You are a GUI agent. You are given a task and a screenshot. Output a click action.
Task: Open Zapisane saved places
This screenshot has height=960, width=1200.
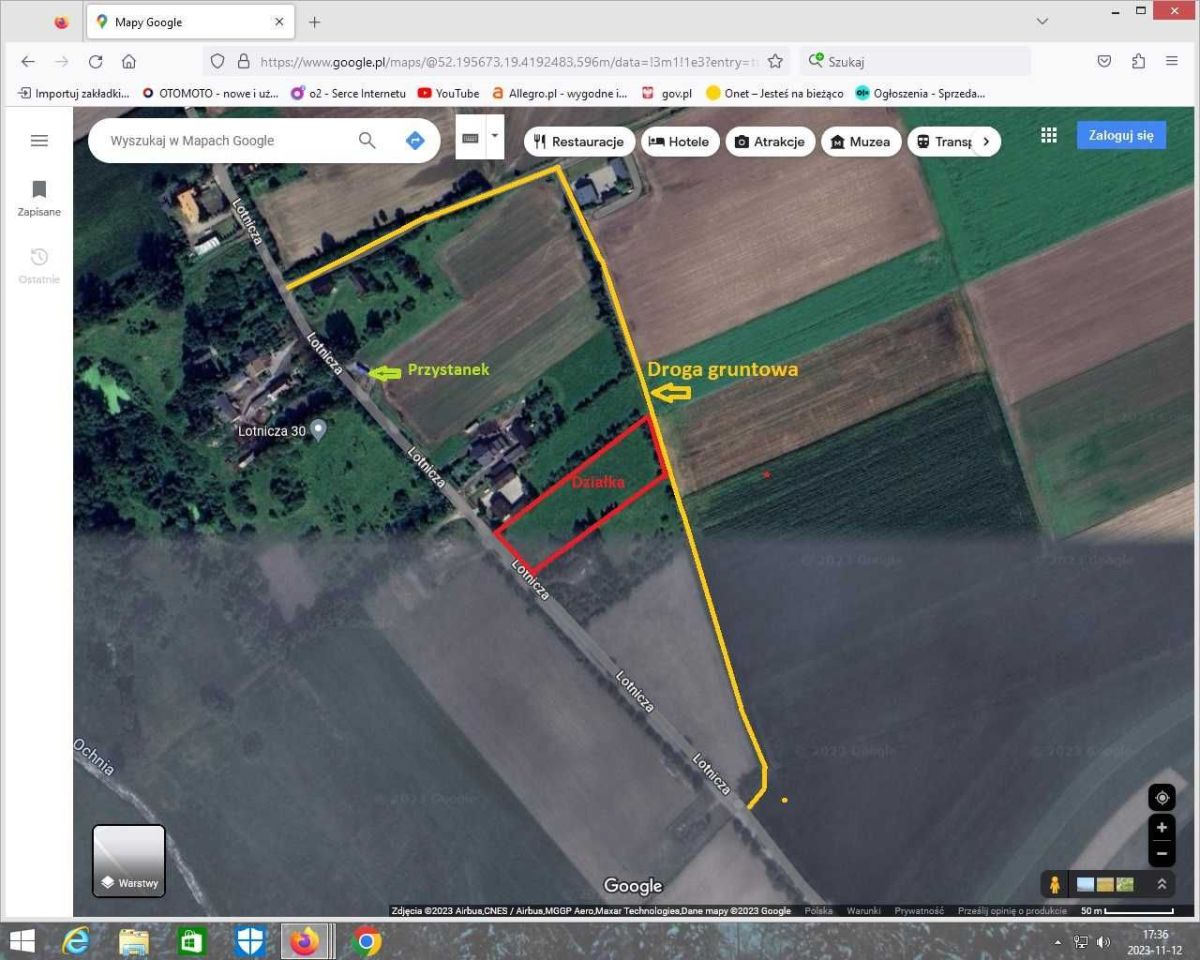[39, 198]
